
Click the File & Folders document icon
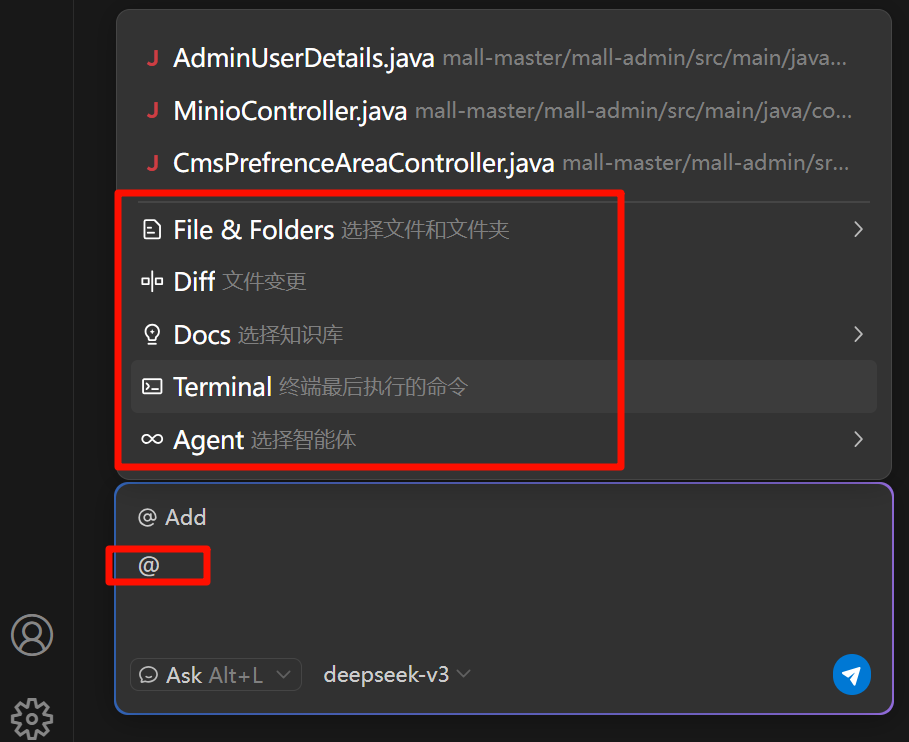152,230
